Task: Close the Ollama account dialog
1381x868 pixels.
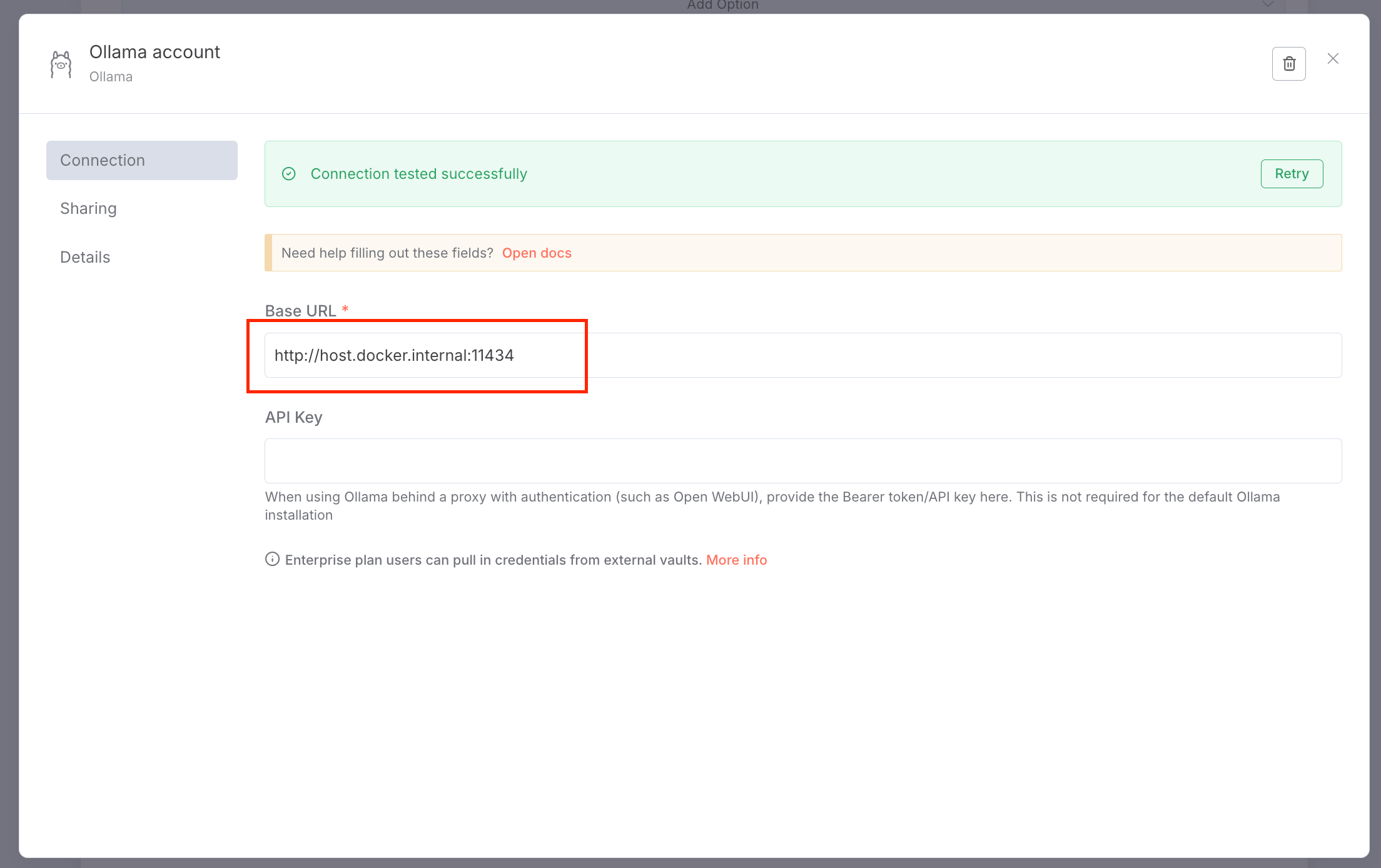Action: [x=1333, y=59]
